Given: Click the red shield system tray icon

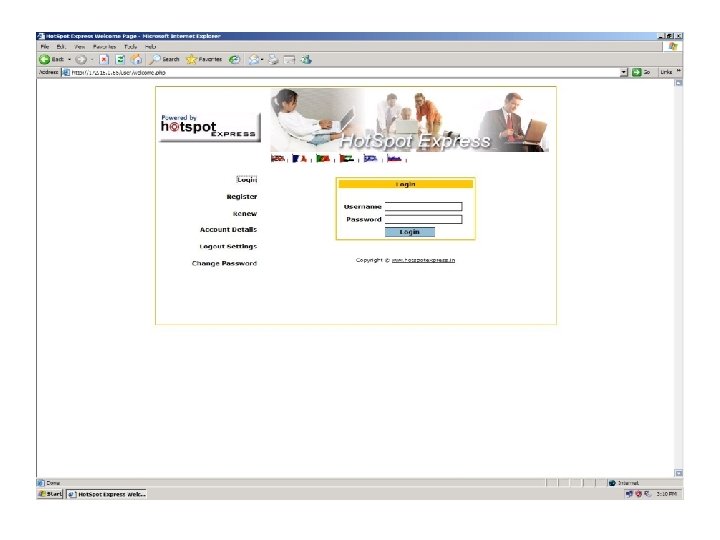Looking at the screenshot, I should click(x=638, y=494).
